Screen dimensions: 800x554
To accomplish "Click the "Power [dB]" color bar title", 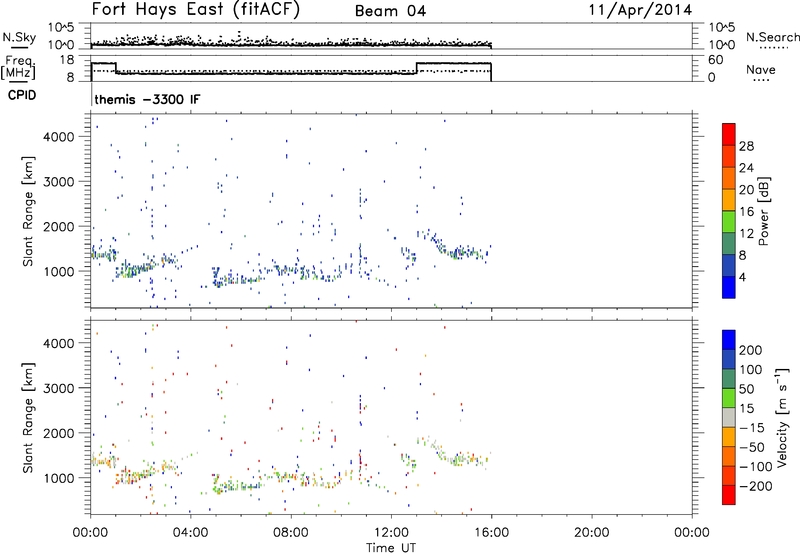I will tap(764, 211).
